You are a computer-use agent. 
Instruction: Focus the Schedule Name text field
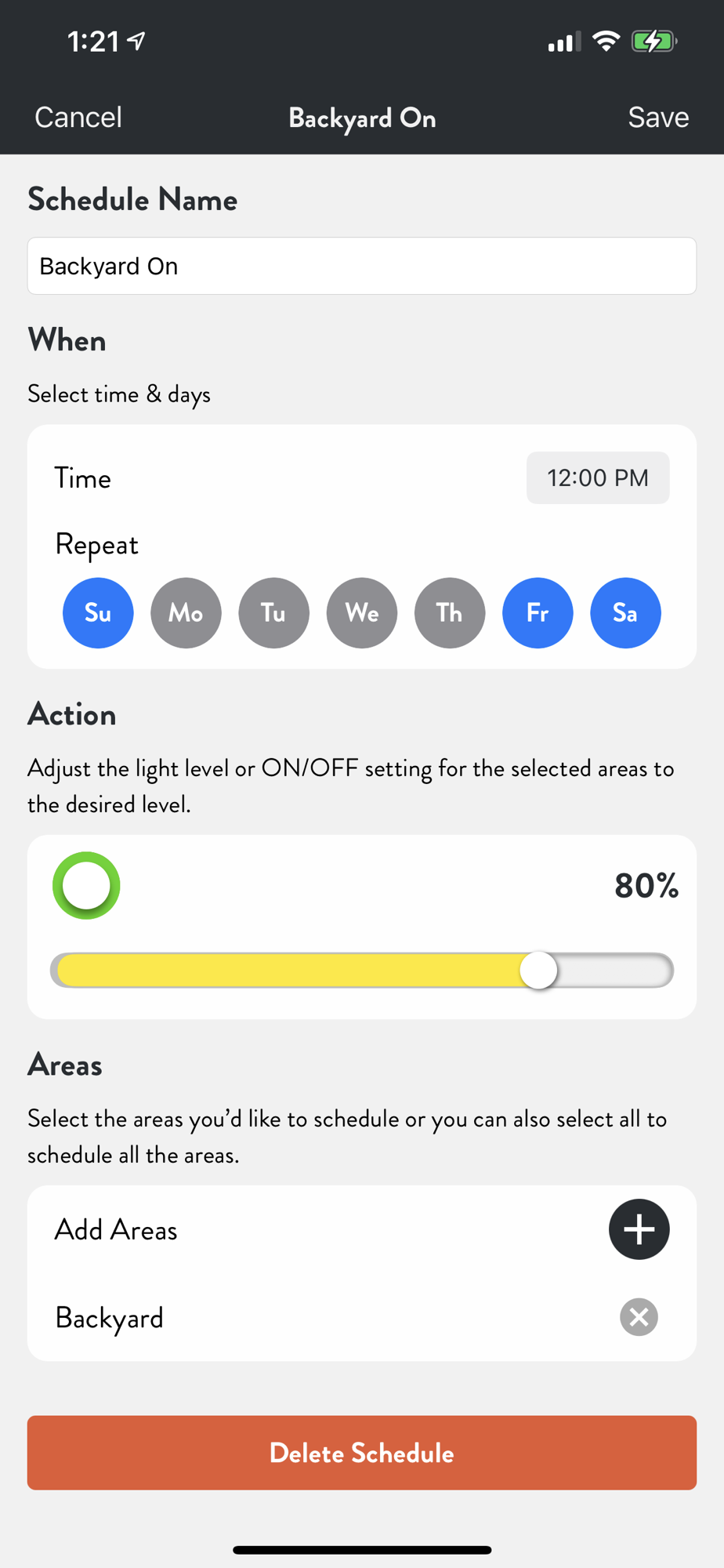tap(362, 266)
